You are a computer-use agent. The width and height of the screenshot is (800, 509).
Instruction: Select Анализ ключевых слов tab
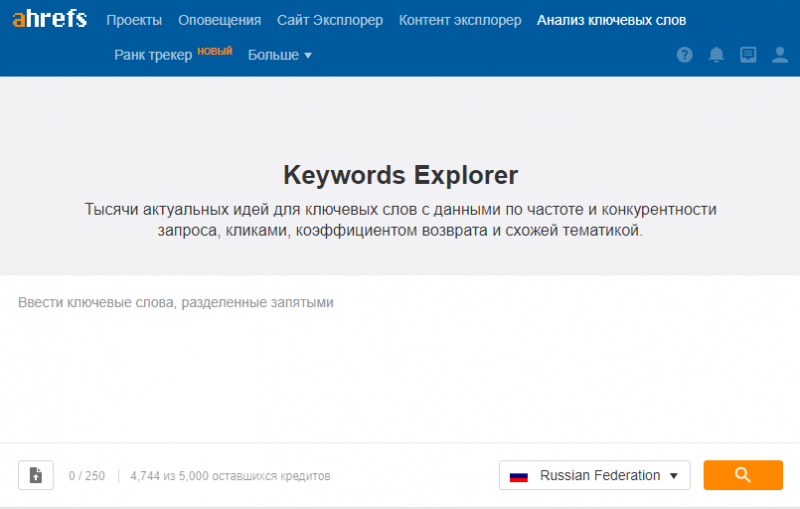pos(611,20)
